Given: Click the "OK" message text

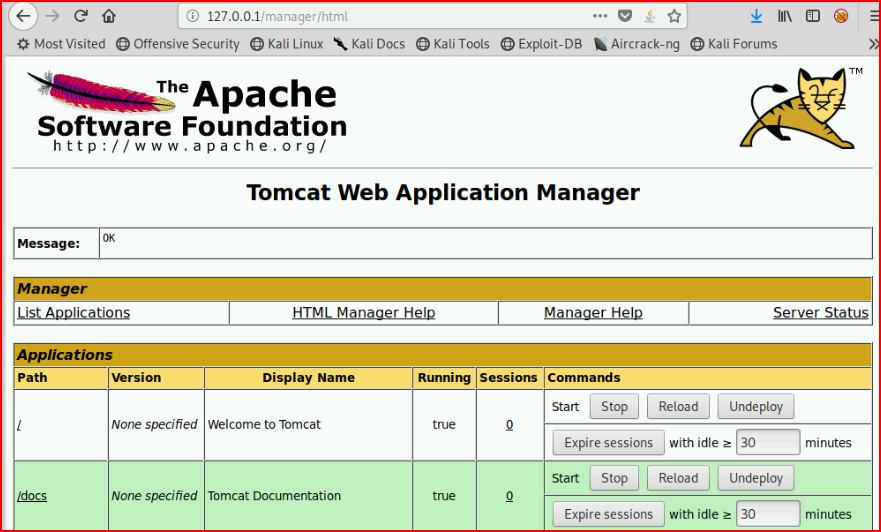Looking at the screenshot, I should [x=109, y=238].
